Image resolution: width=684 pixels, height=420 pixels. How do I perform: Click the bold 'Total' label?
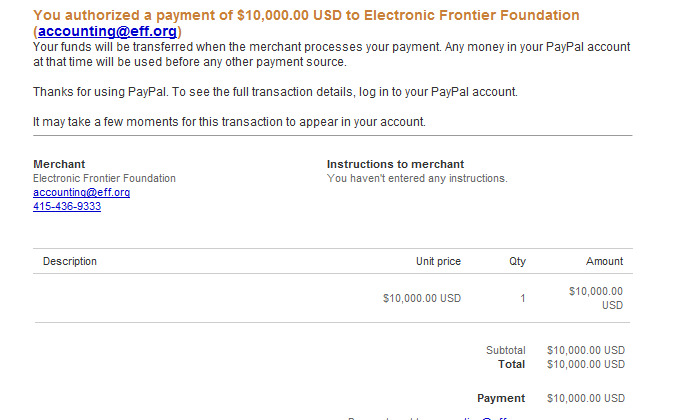[511, 364]
